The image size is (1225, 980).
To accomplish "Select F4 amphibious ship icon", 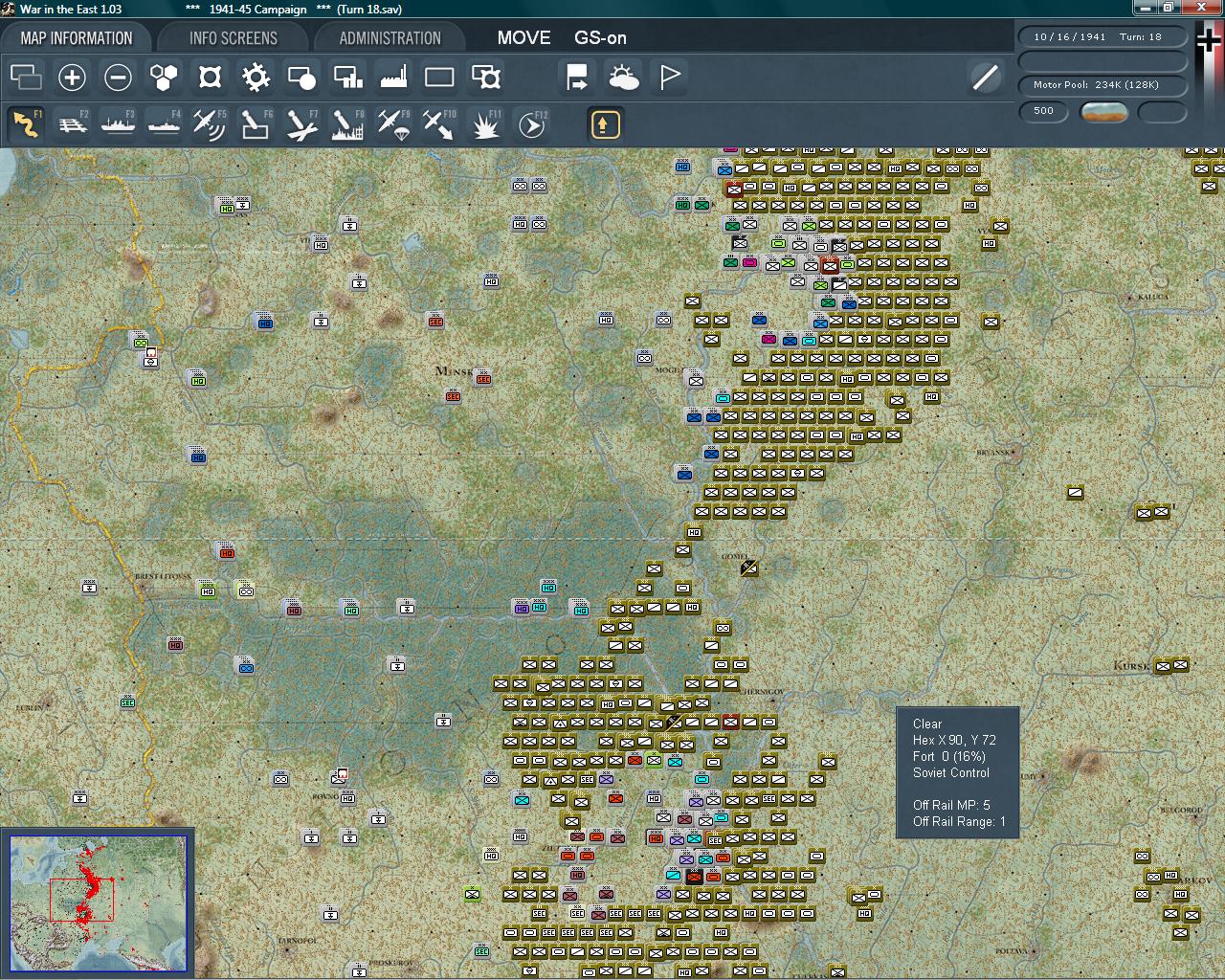I will coord(164,124).
